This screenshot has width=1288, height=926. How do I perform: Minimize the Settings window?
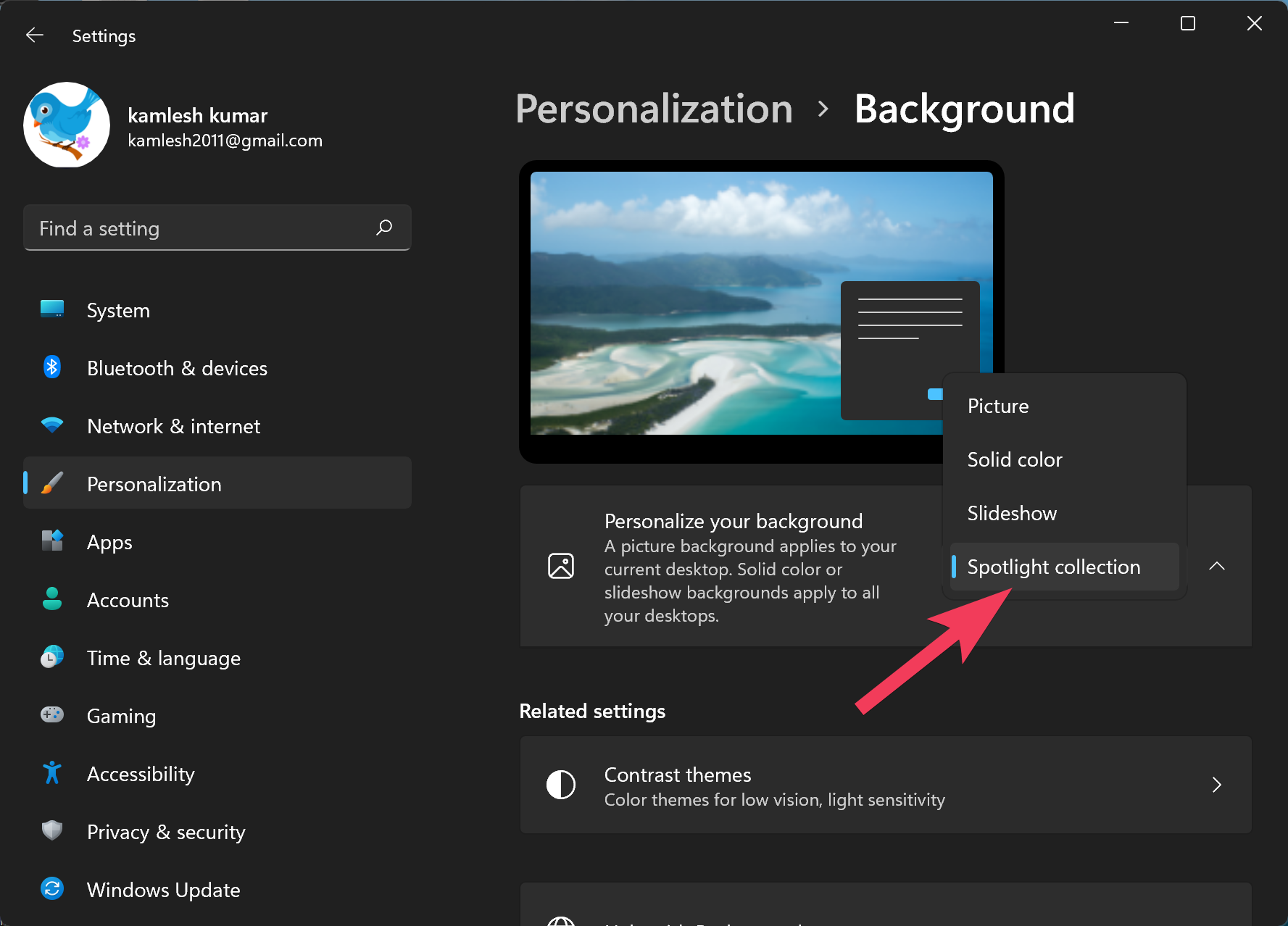pos(1121,23)
